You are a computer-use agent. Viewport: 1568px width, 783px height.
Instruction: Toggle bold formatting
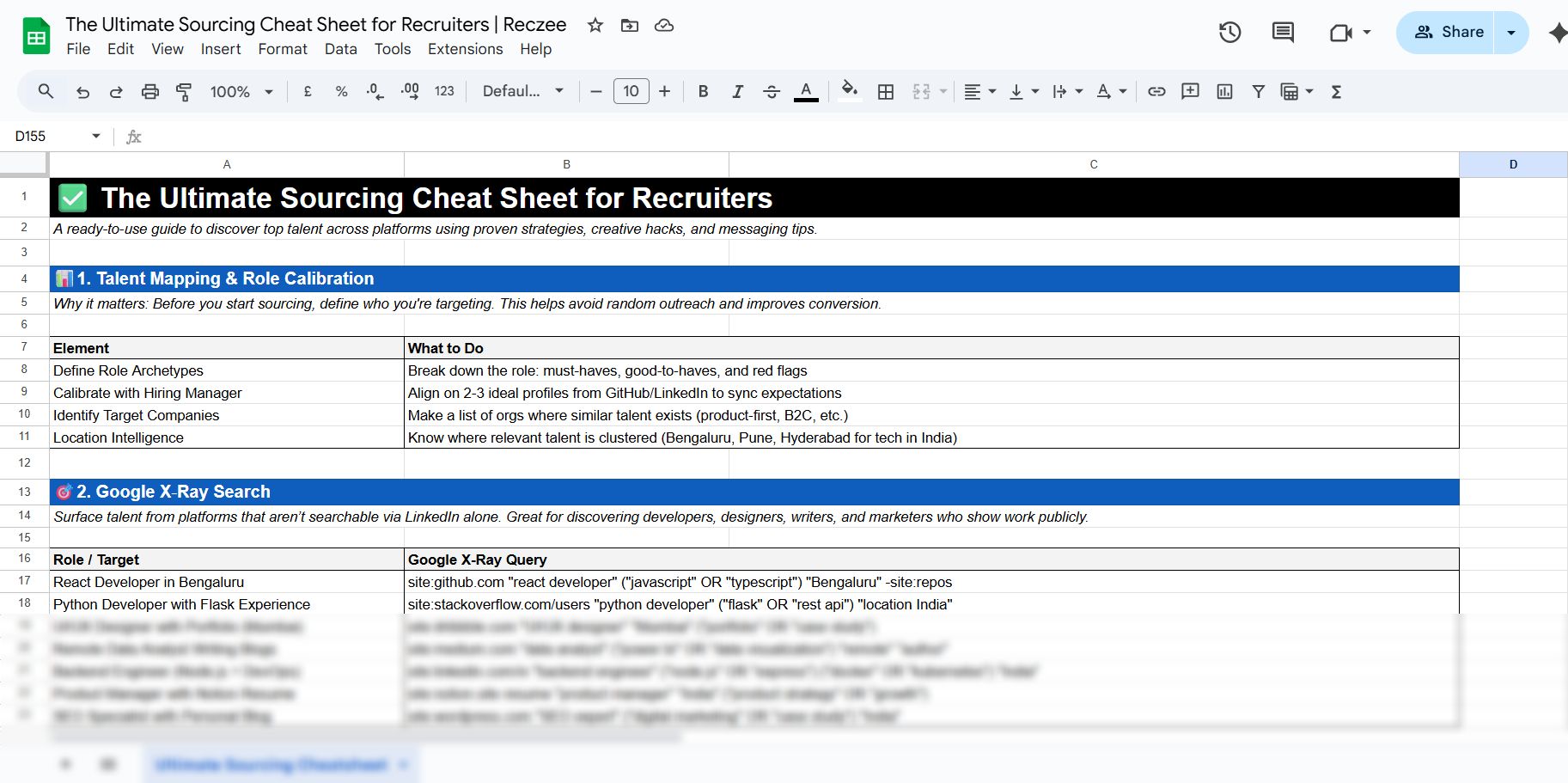click(703, 91)
